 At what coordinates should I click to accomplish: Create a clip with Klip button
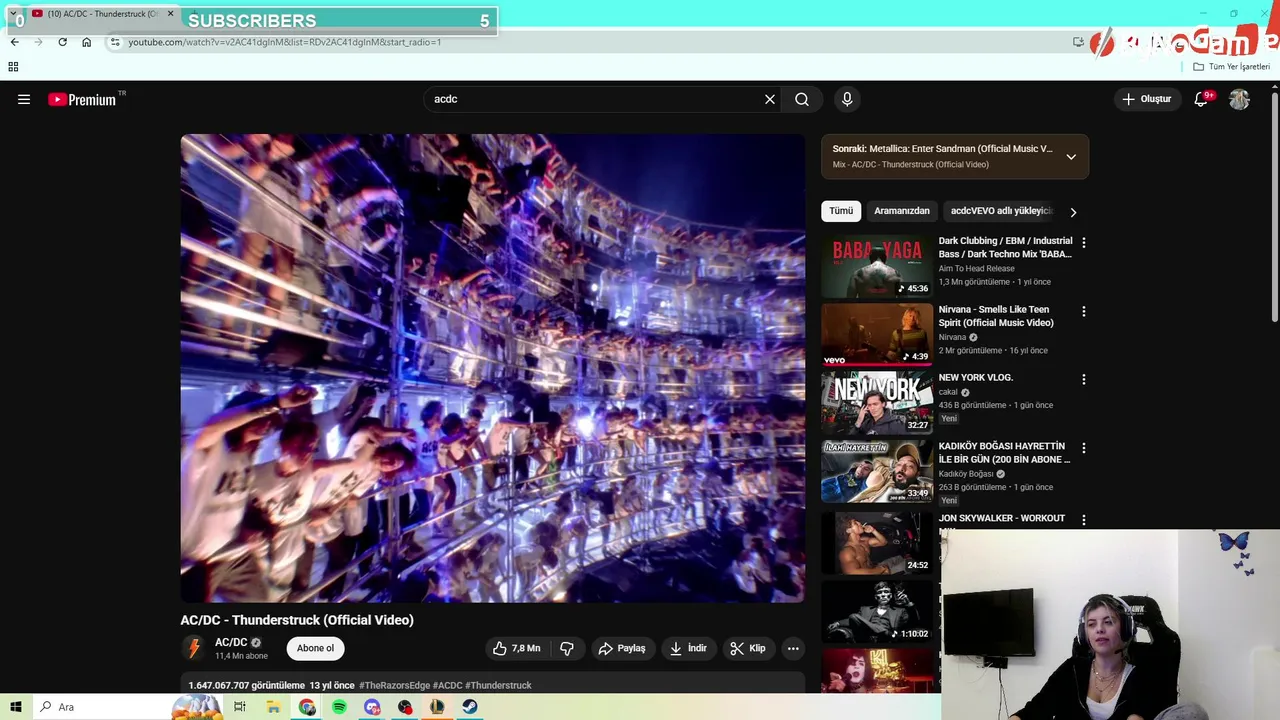click(748, 648)
